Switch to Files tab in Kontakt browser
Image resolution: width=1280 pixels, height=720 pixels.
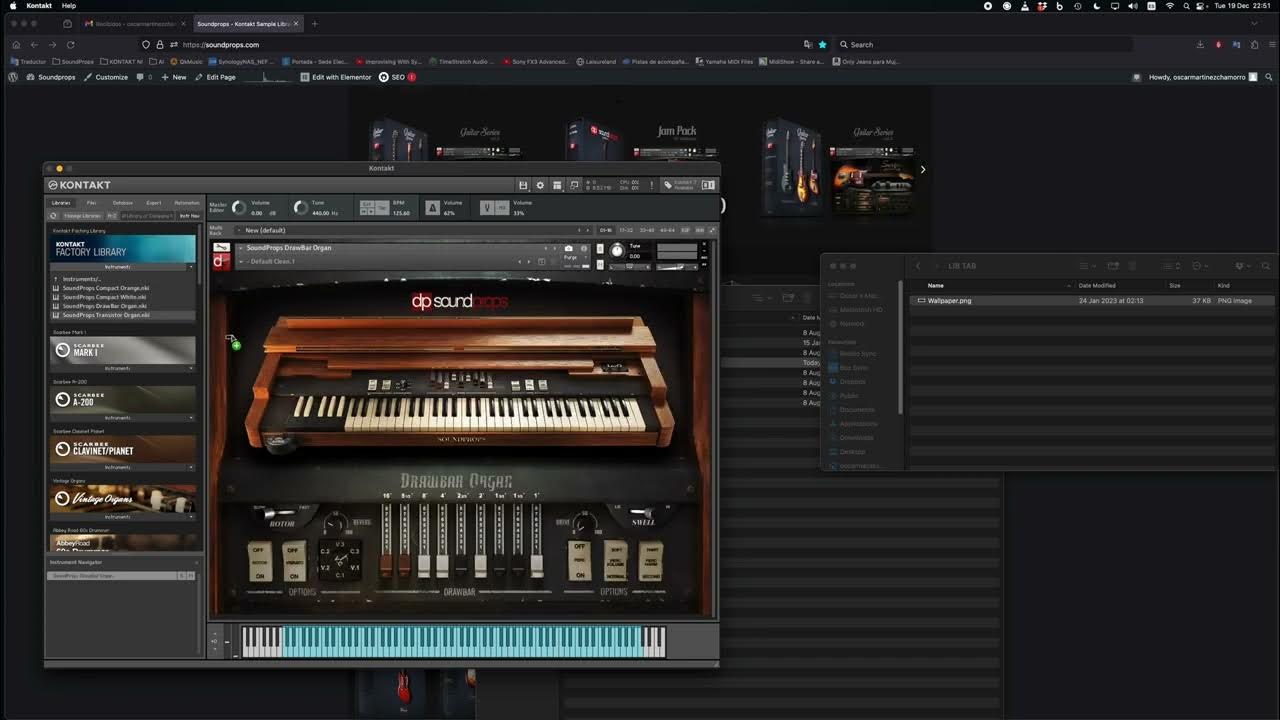tap(92, 203)
